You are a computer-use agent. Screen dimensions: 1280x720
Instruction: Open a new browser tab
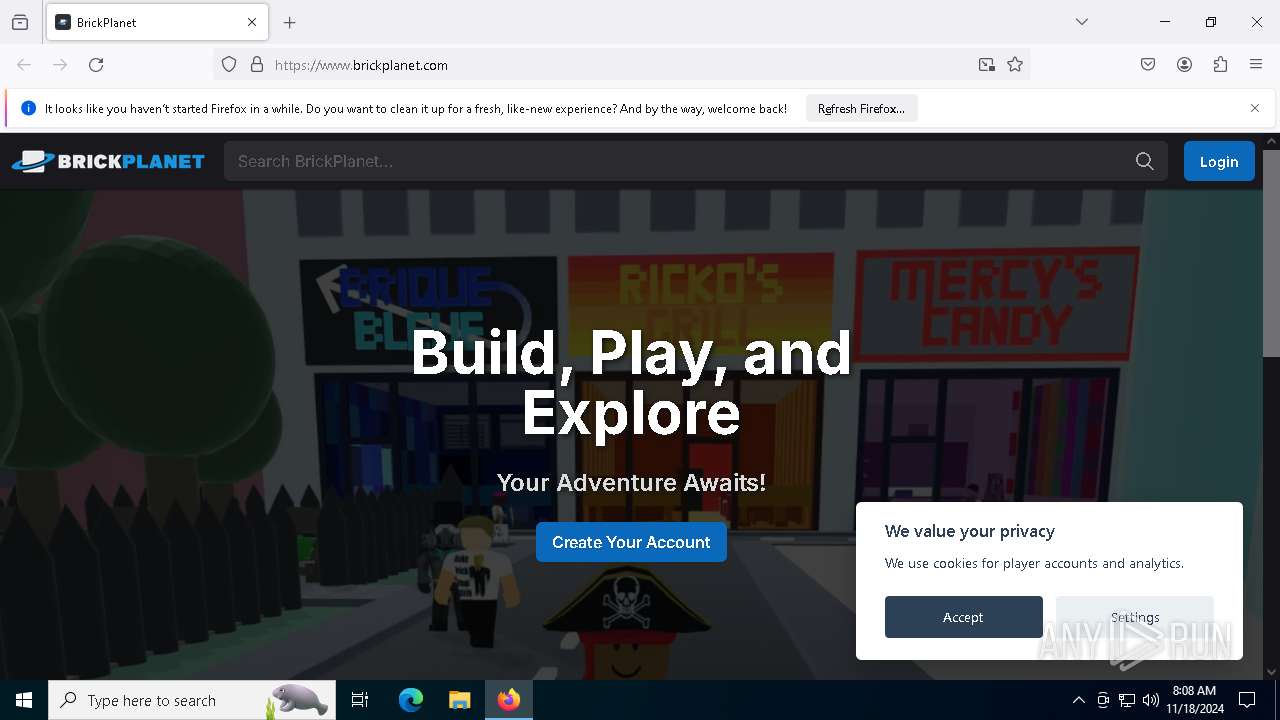coord(290,22)
